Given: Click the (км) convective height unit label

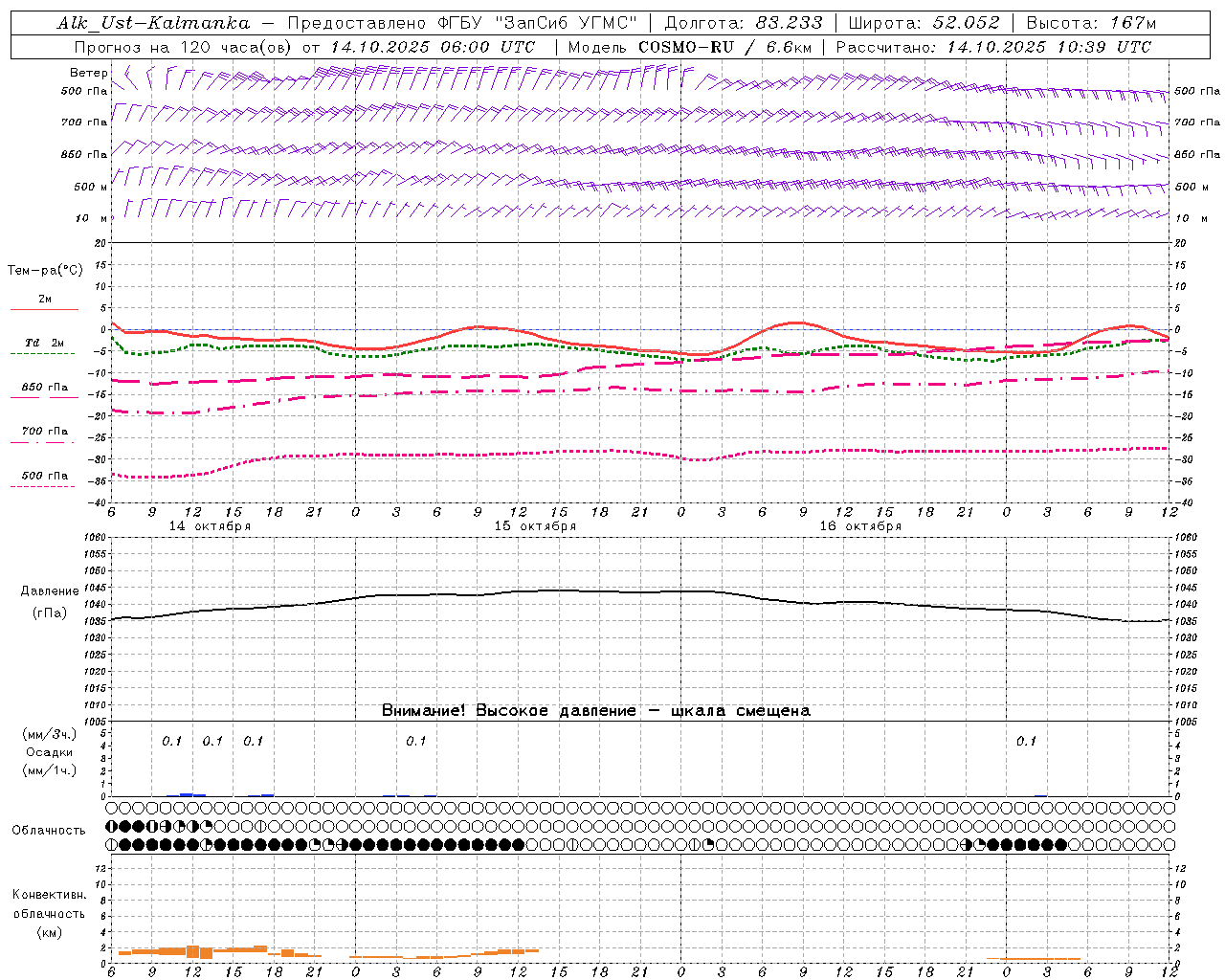Looking at the screenshot, I should point(49,932).
